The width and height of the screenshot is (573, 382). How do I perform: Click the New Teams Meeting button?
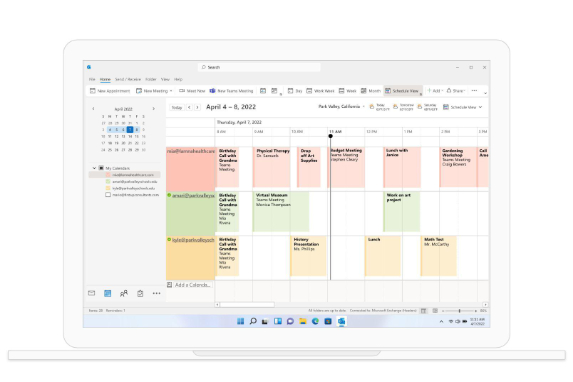click(x=231, y=91)
